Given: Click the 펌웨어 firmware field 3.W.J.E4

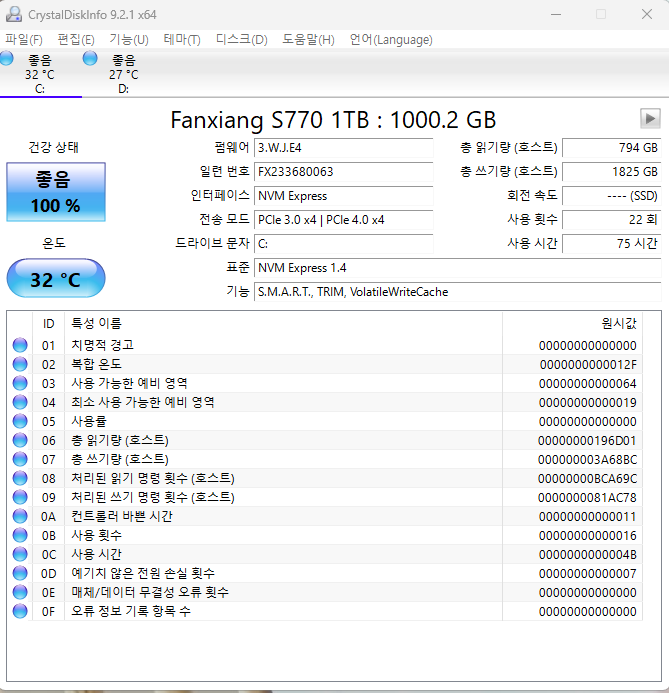Looking at the screenshot, I should (x=343, y=148).
